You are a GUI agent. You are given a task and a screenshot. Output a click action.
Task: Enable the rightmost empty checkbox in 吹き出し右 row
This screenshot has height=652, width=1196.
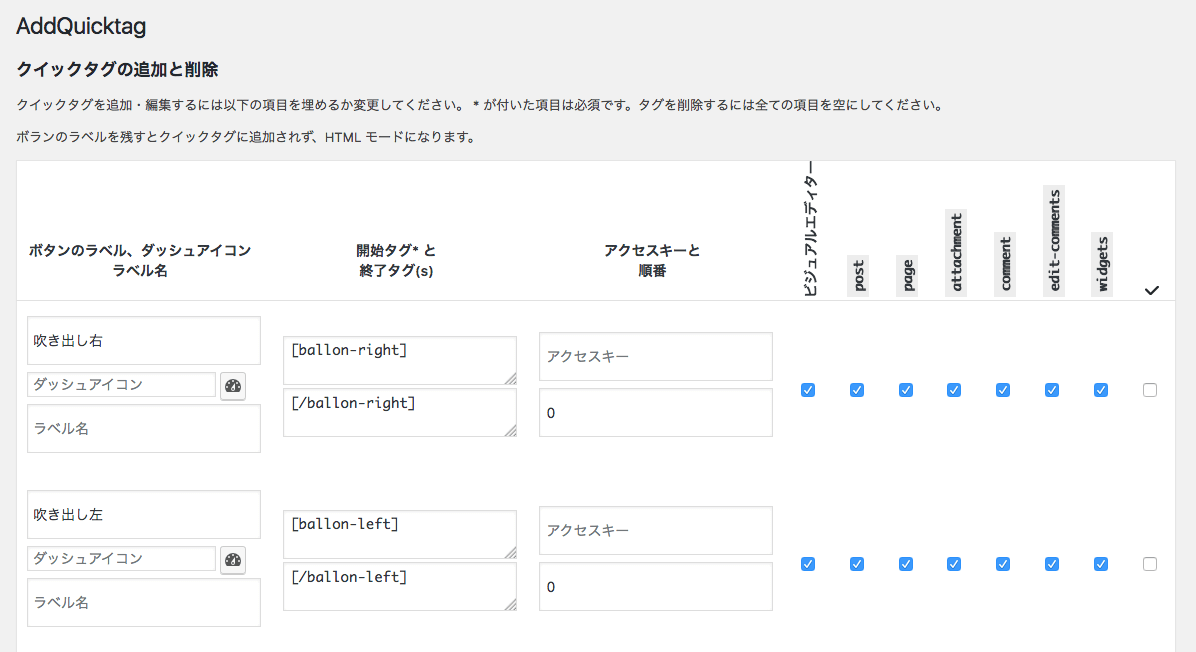(x=1149, y=390)
